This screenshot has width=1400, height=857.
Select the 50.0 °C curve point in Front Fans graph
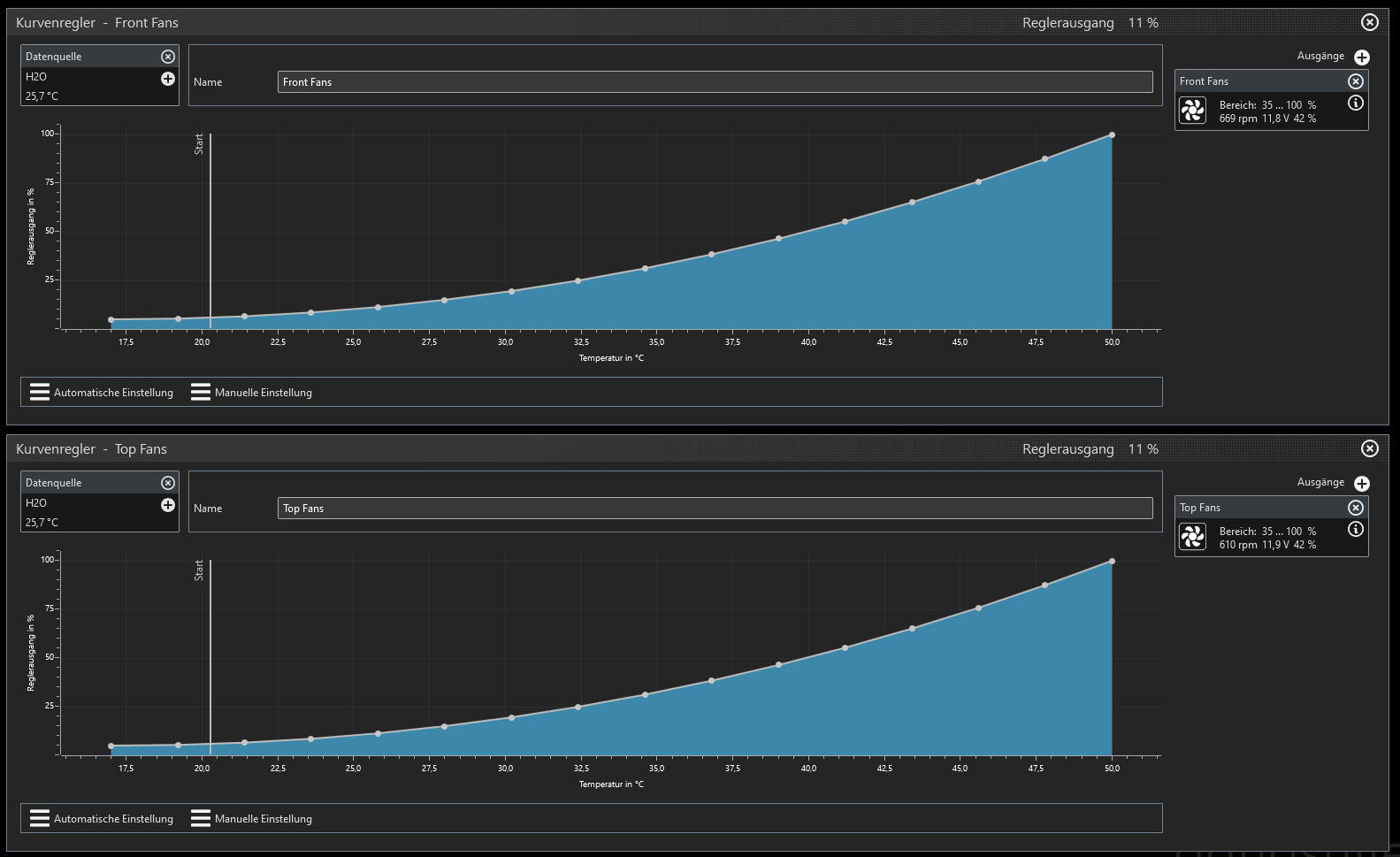click(1112, 135)
